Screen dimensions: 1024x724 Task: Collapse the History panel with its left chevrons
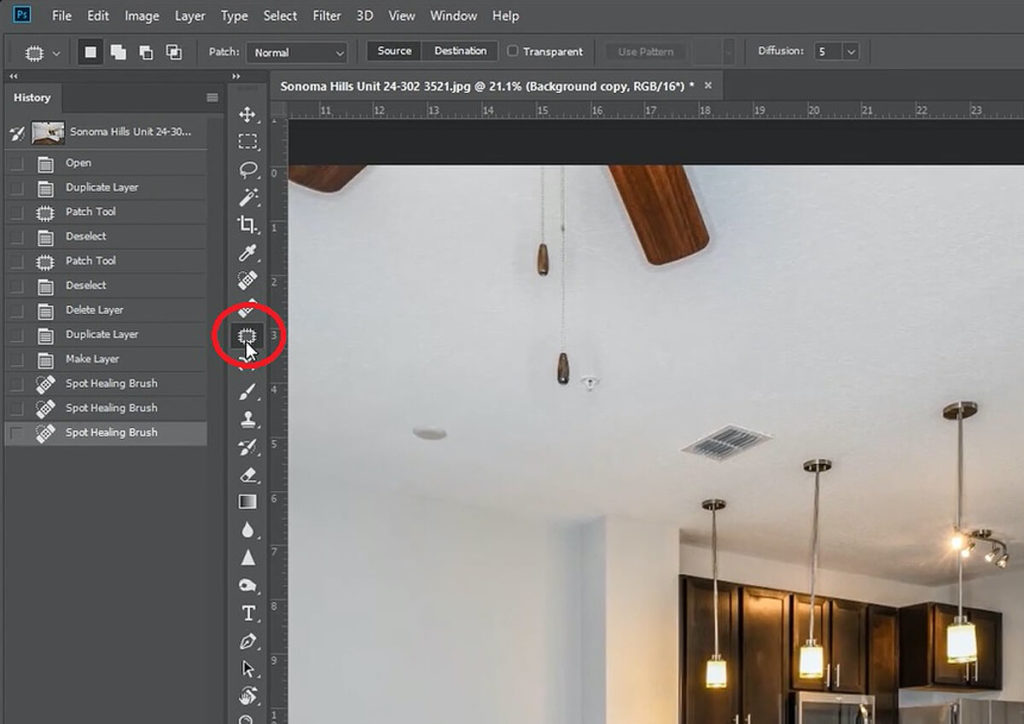pos(13,76)
